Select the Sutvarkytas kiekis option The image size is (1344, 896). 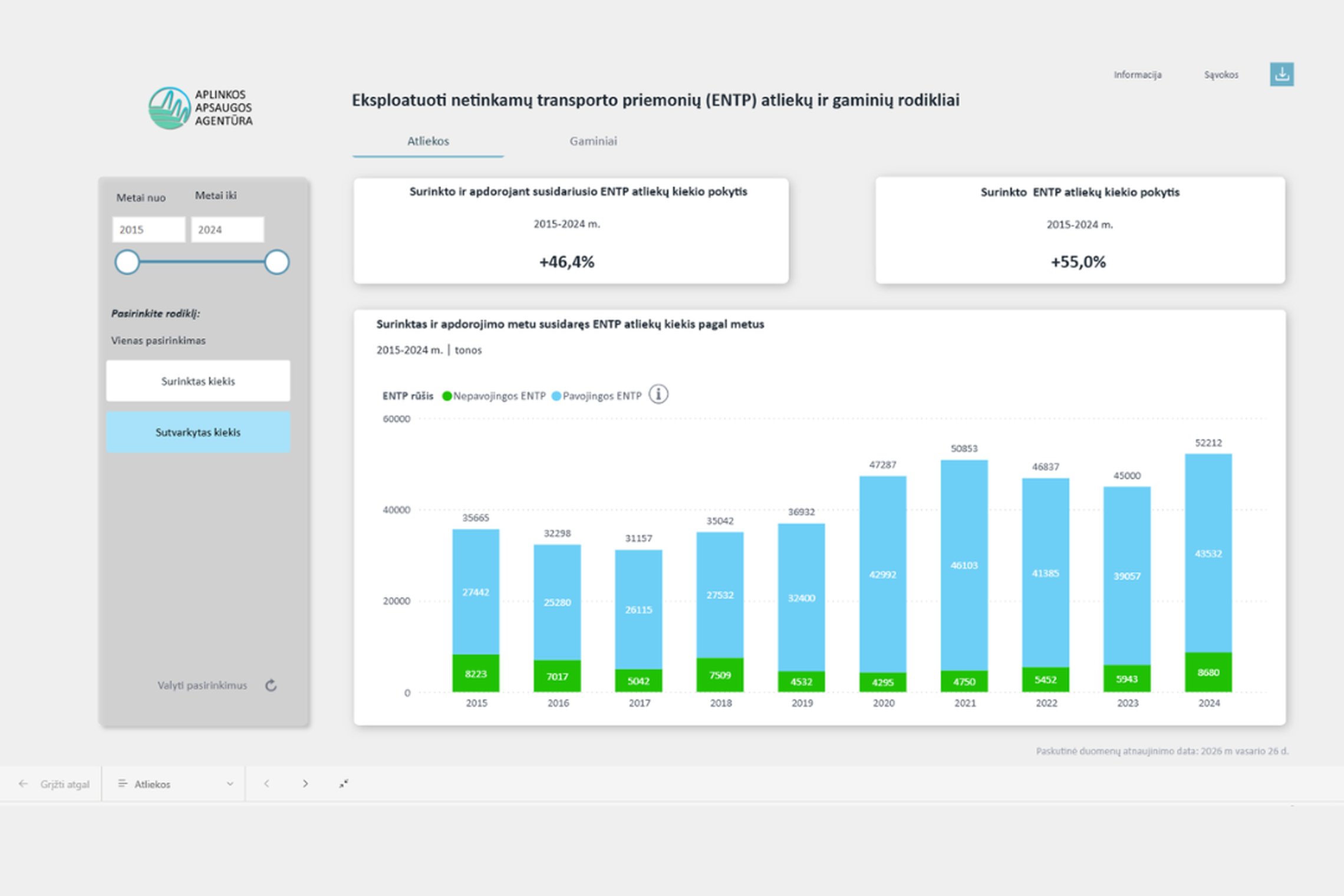click(198, 432)
